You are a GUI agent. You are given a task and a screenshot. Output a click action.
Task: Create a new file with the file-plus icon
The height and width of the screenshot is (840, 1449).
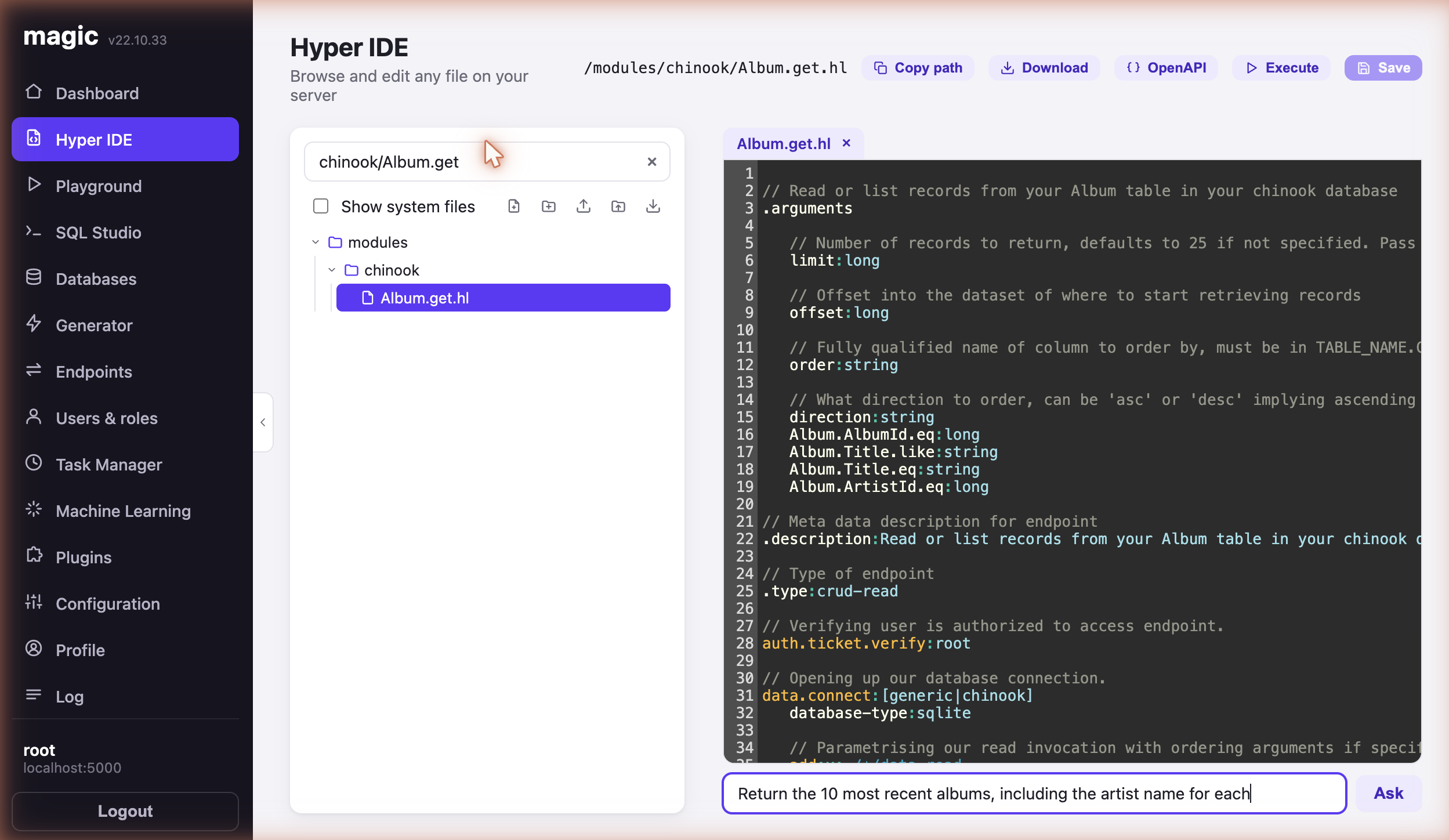pyautogui.click(x=514, y=207)
